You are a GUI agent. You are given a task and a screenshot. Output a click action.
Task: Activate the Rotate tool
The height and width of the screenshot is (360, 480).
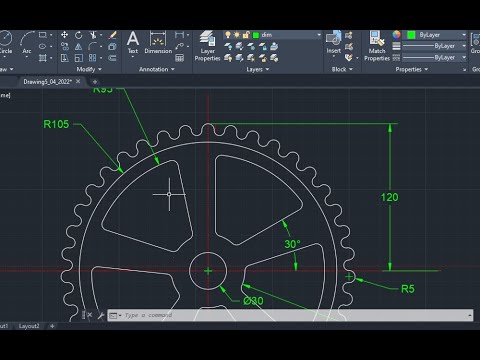click(x=79, y=35)
